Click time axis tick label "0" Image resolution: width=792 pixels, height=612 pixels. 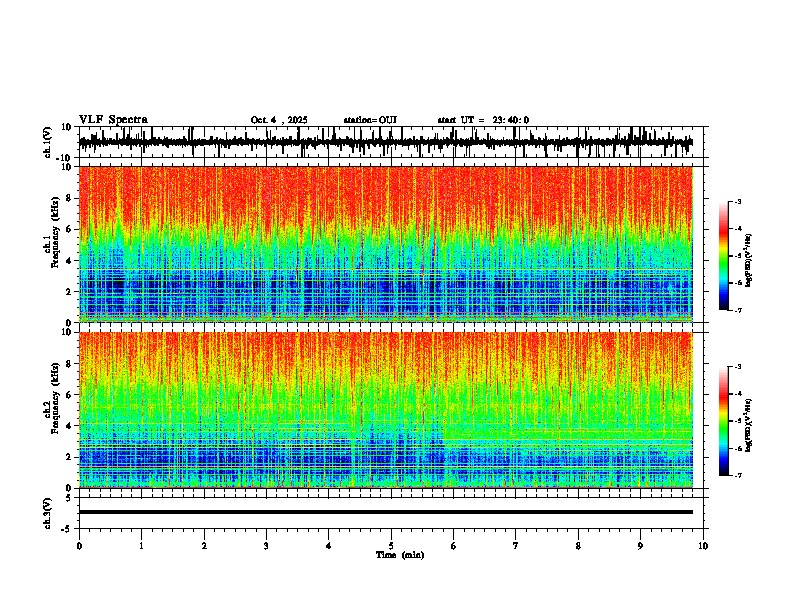(79, 546)
